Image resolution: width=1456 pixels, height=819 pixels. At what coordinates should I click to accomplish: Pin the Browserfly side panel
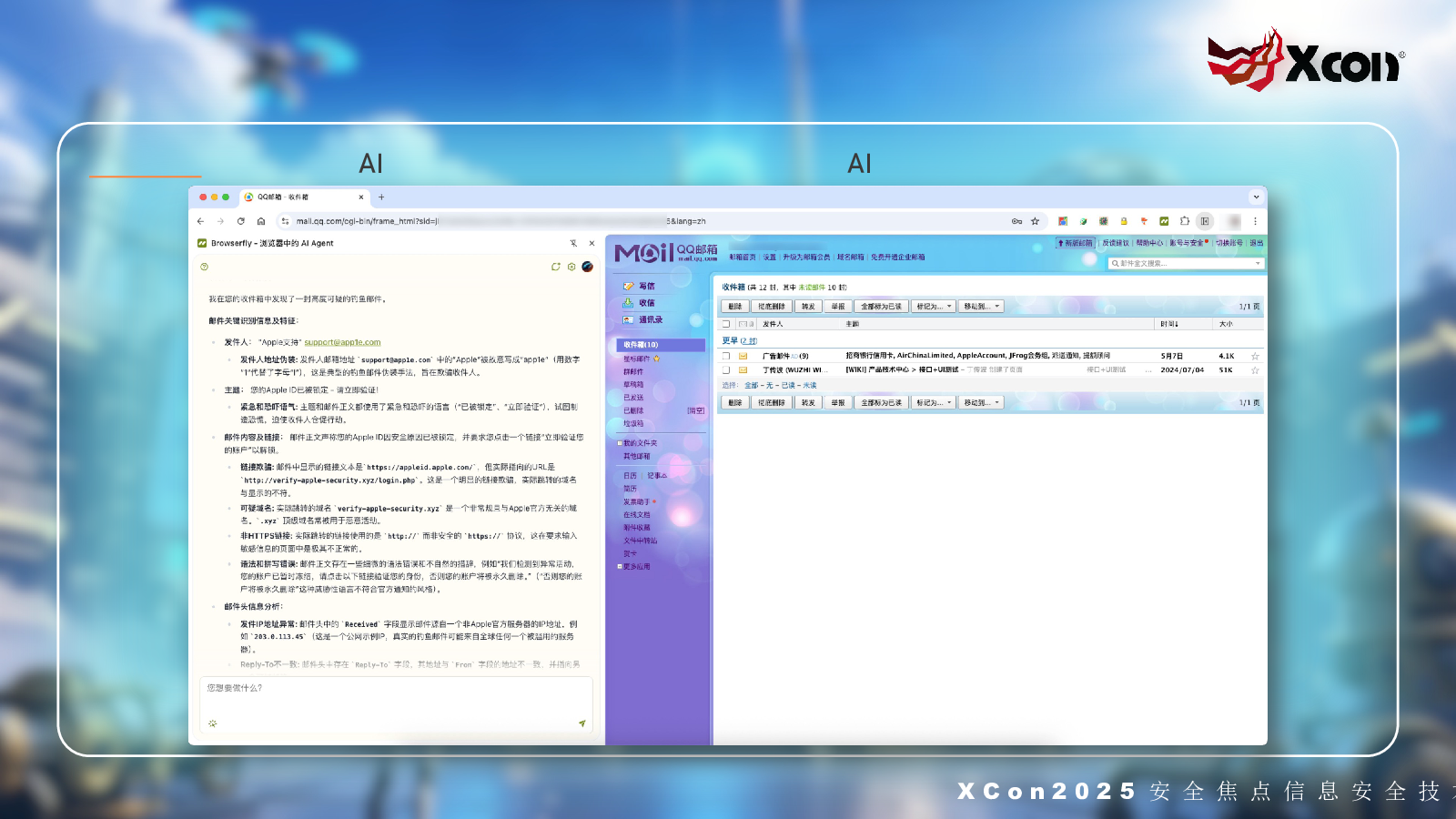click(573, 243)
